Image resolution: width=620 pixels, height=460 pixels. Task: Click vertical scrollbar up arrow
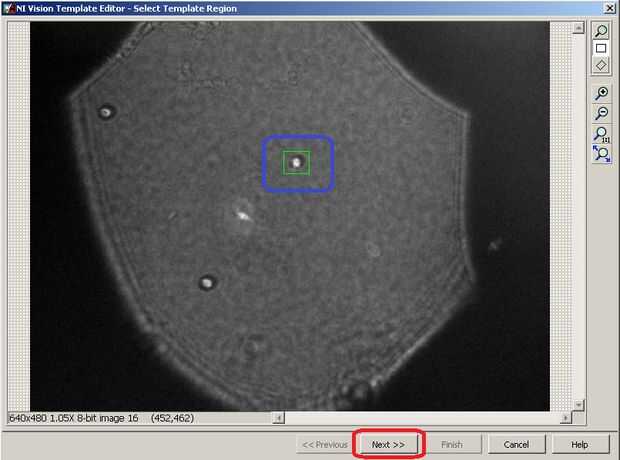578,28
